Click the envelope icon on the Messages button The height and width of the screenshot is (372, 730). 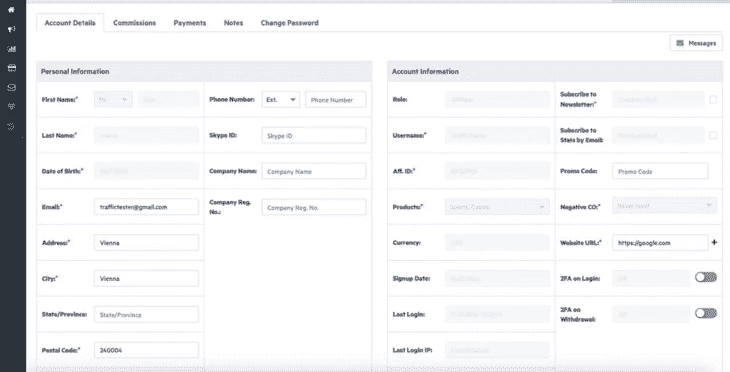pos(680,43)
